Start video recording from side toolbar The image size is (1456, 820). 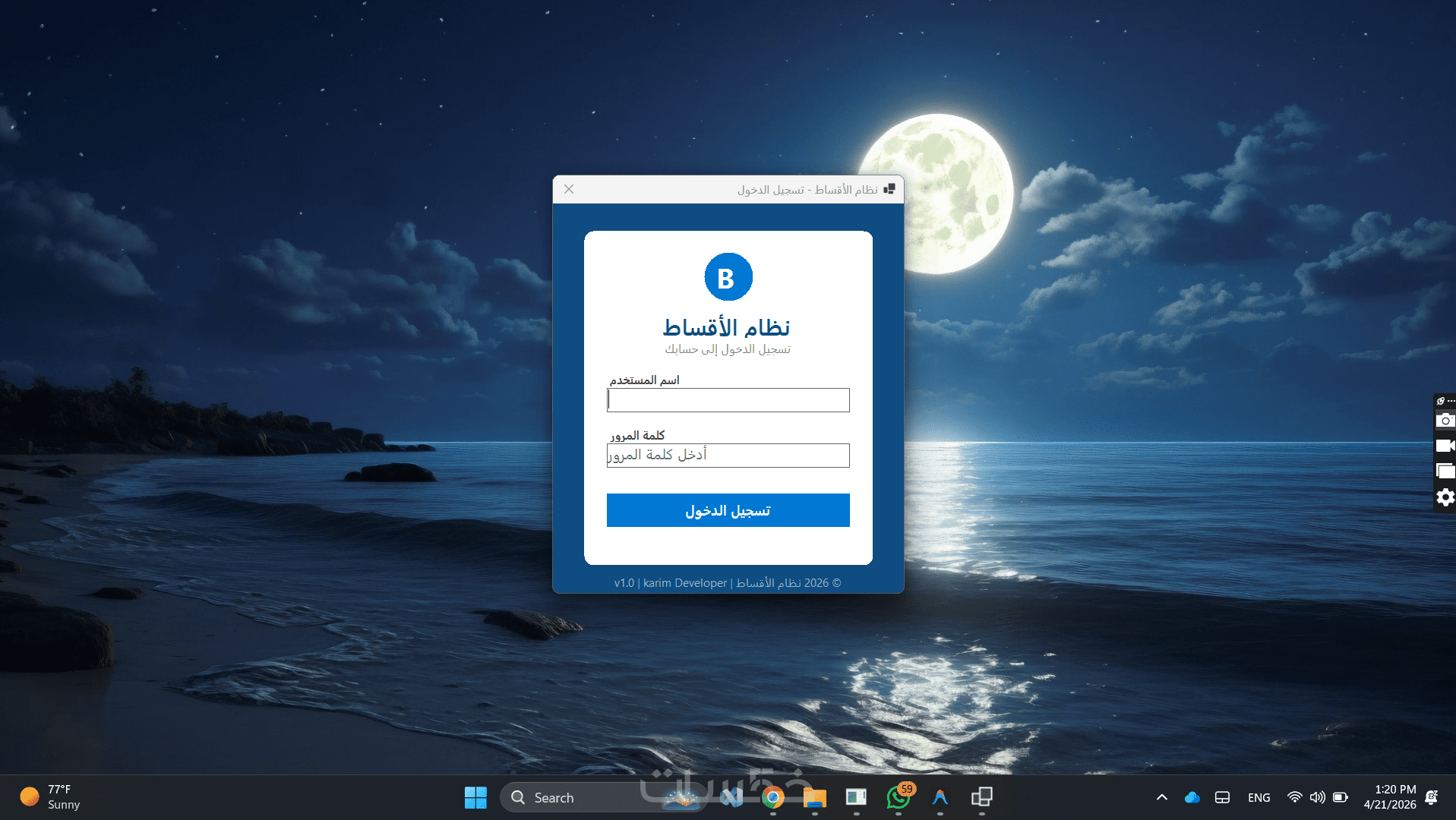click(1445, 446)
